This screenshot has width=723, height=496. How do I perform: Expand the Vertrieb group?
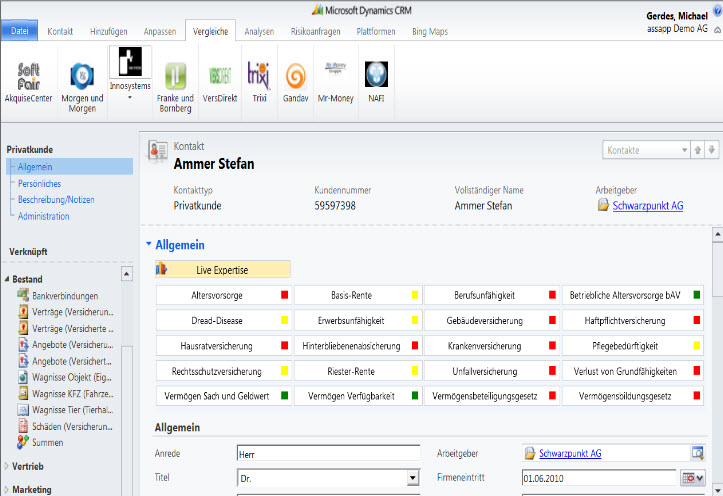(x=6, y=466)
